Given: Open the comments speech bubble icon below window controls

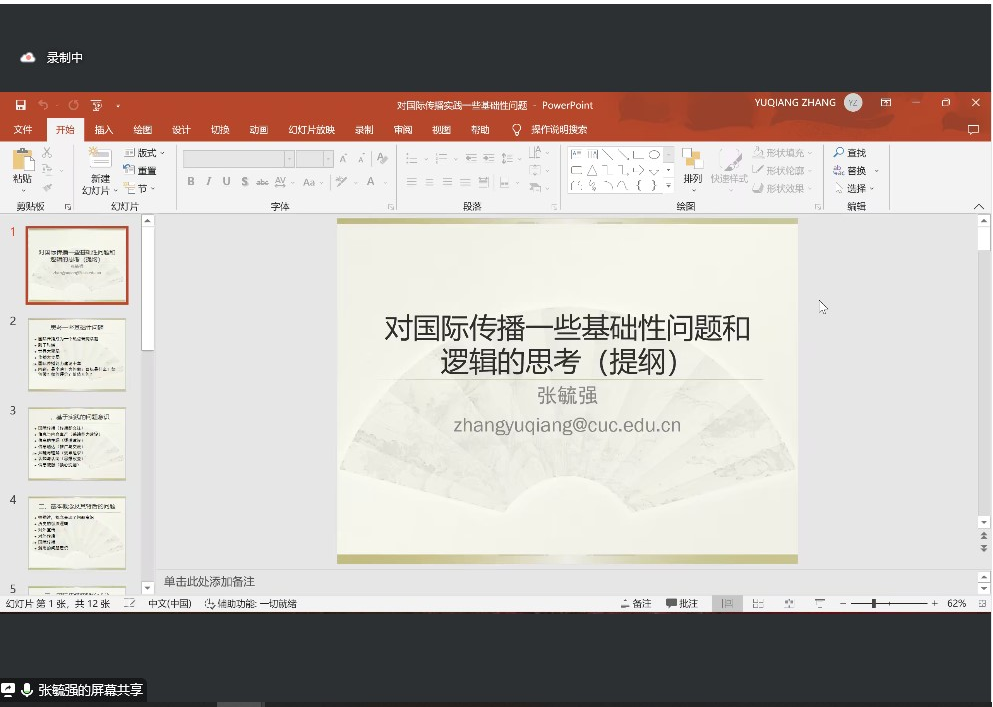Looking at the screenshot, I should tap(973, 130).
